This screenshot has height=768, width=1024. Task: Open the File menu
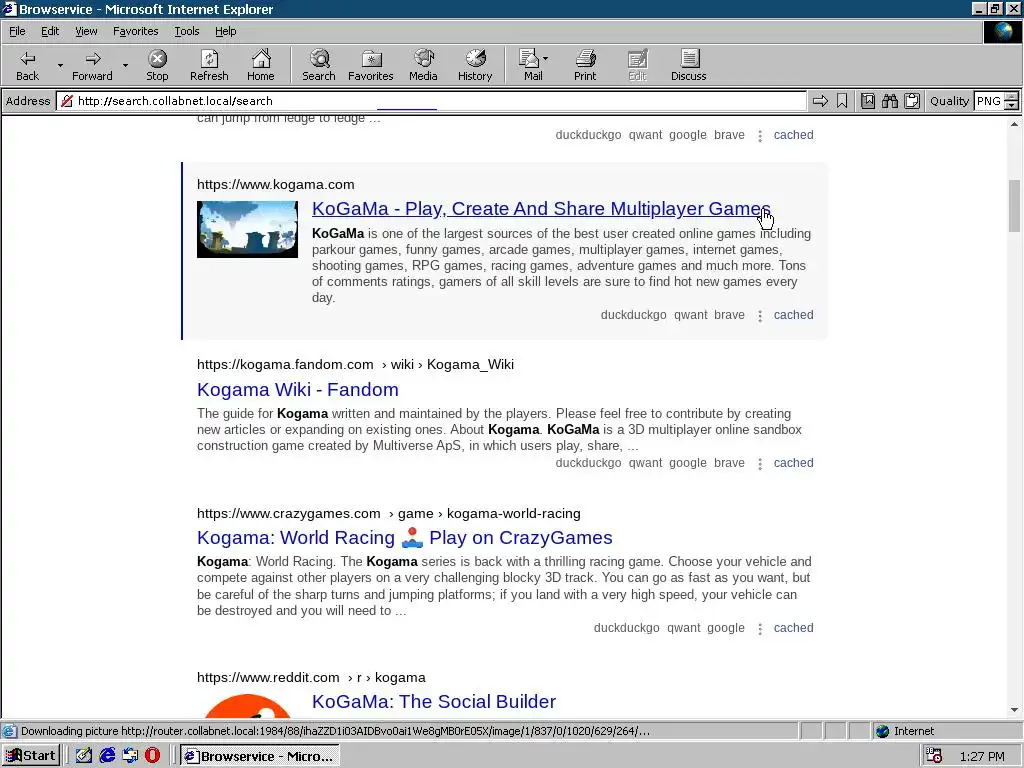pyautogui.click(x=17, y=31)
